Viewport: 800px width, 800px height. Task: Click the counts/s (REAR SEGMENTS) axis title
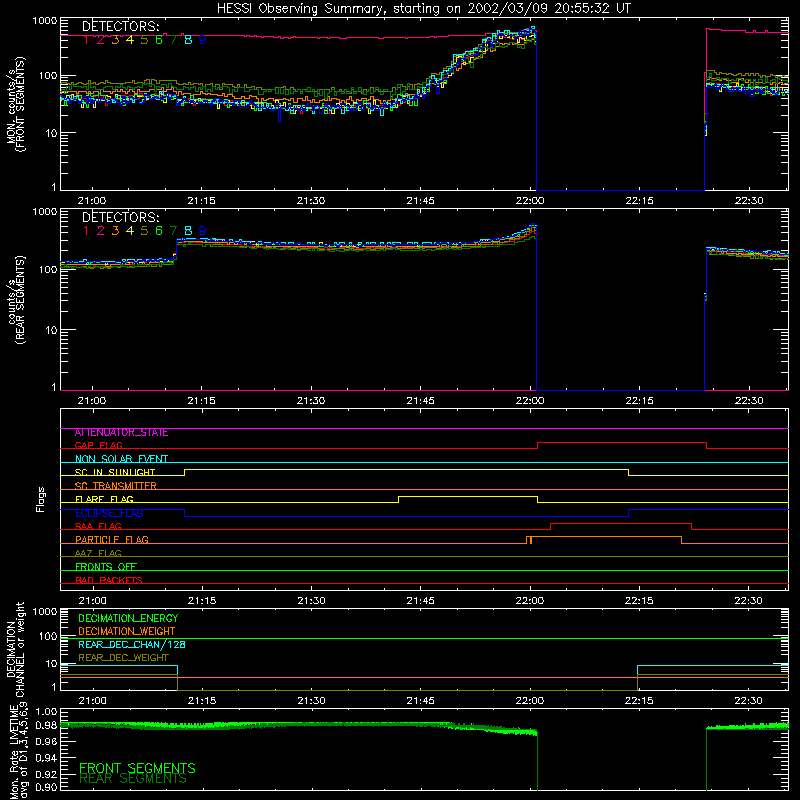(15, 300)
